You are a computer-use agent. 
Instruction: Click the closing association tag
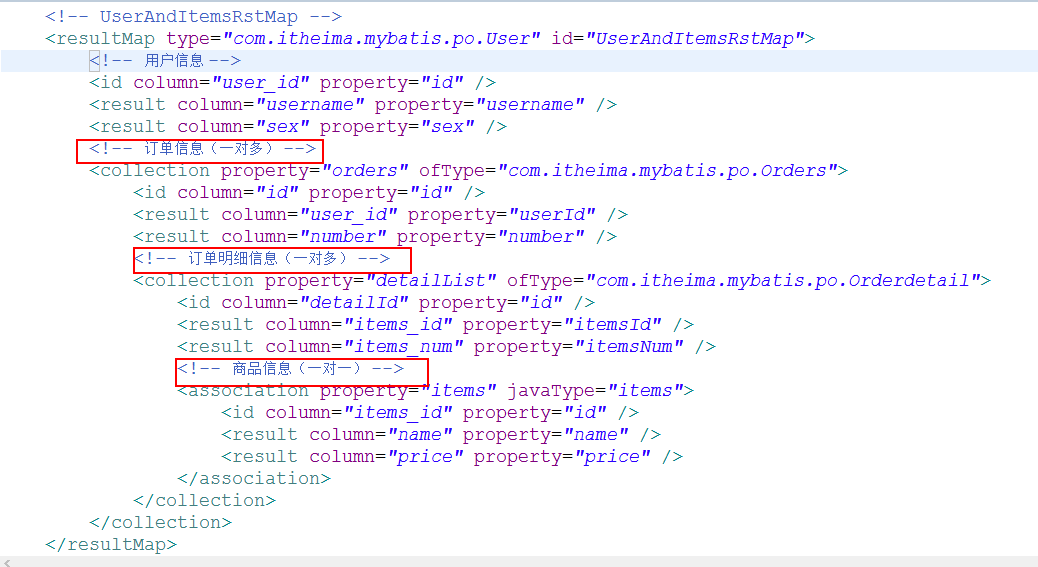click(x=254, y=478)
